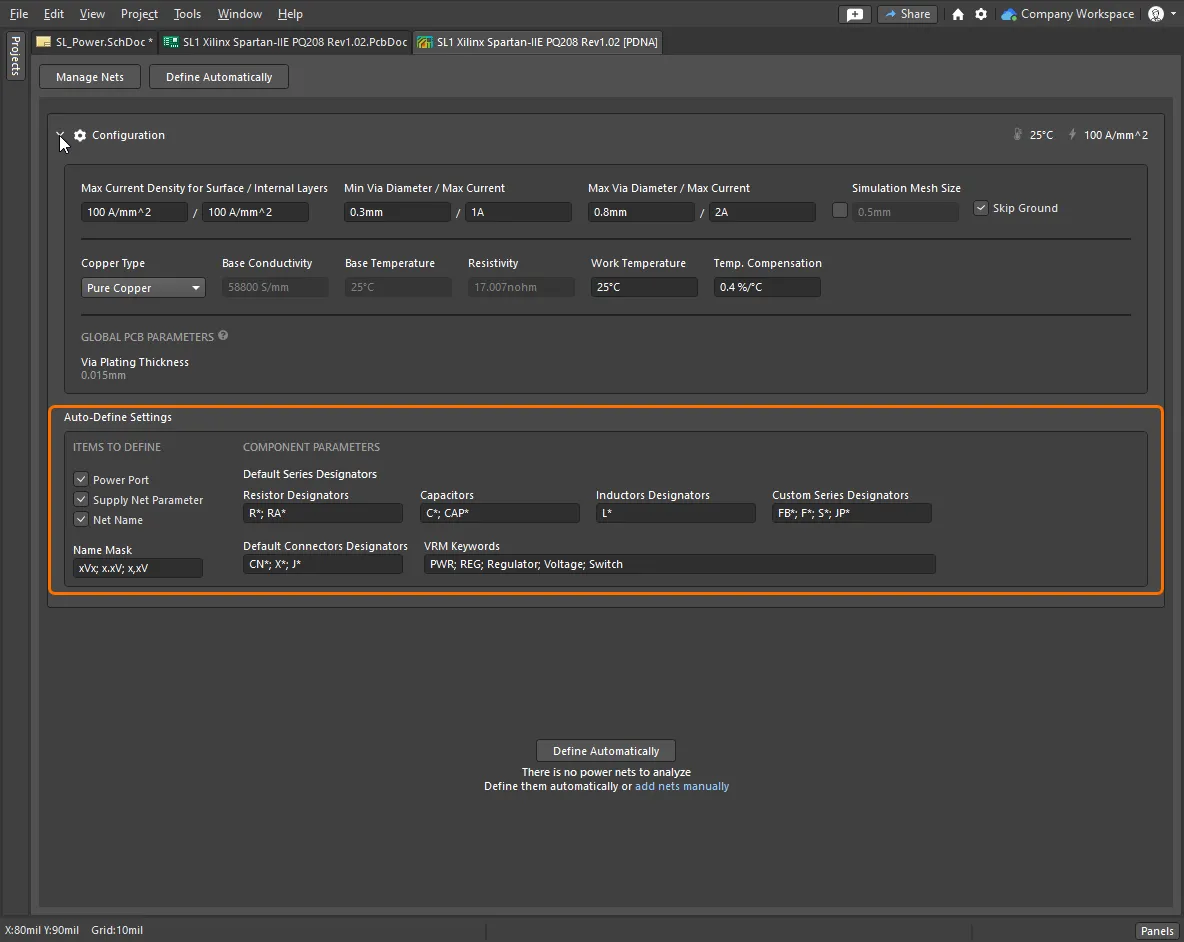This screenshot has height=942, width=1184.
Task: Go to the Home page icon
Action: point(958,14)
